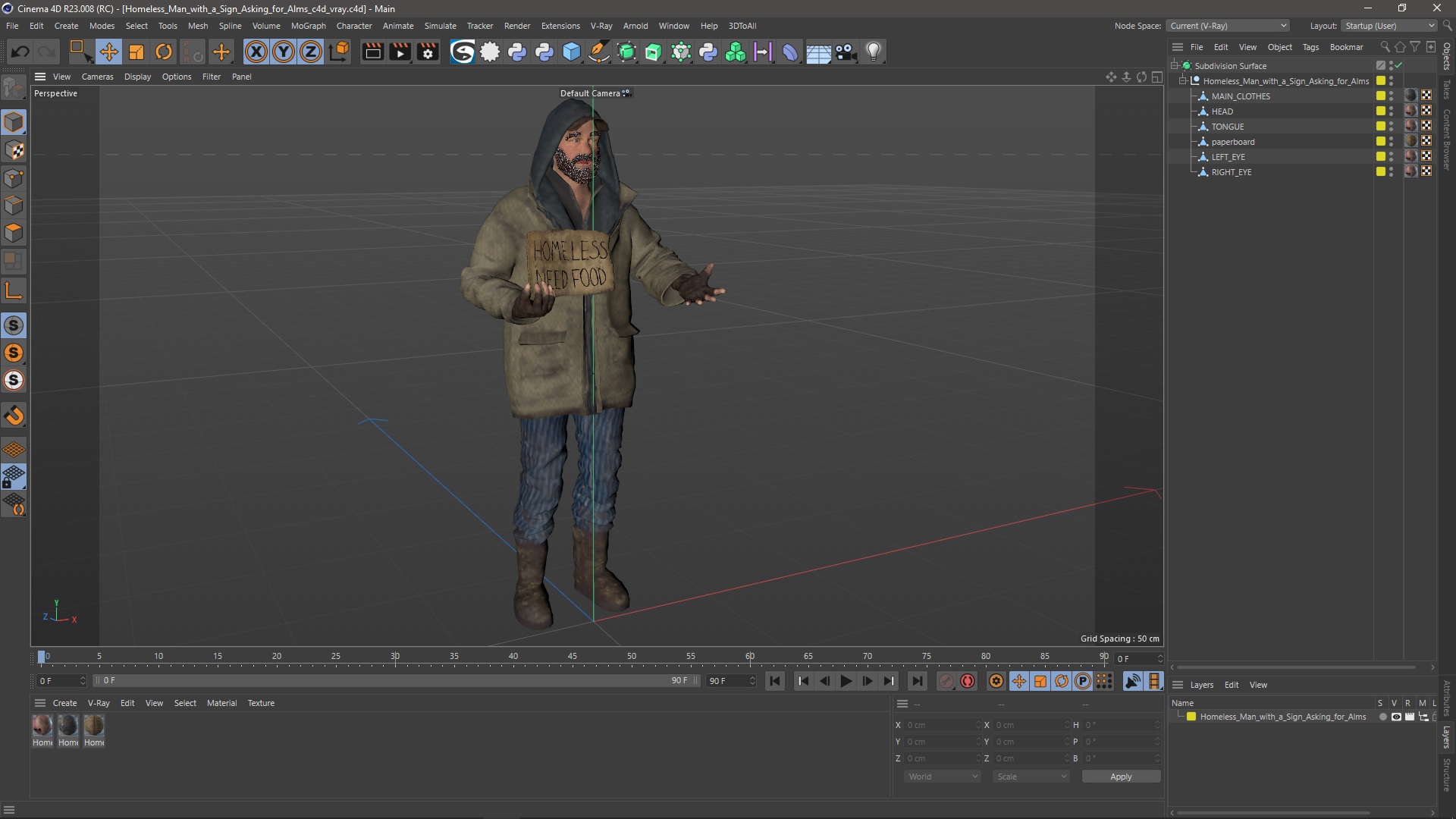Click the Light bulb icon
The height and width of the screenshot is (819, 1456).
(x=874, y=52)
